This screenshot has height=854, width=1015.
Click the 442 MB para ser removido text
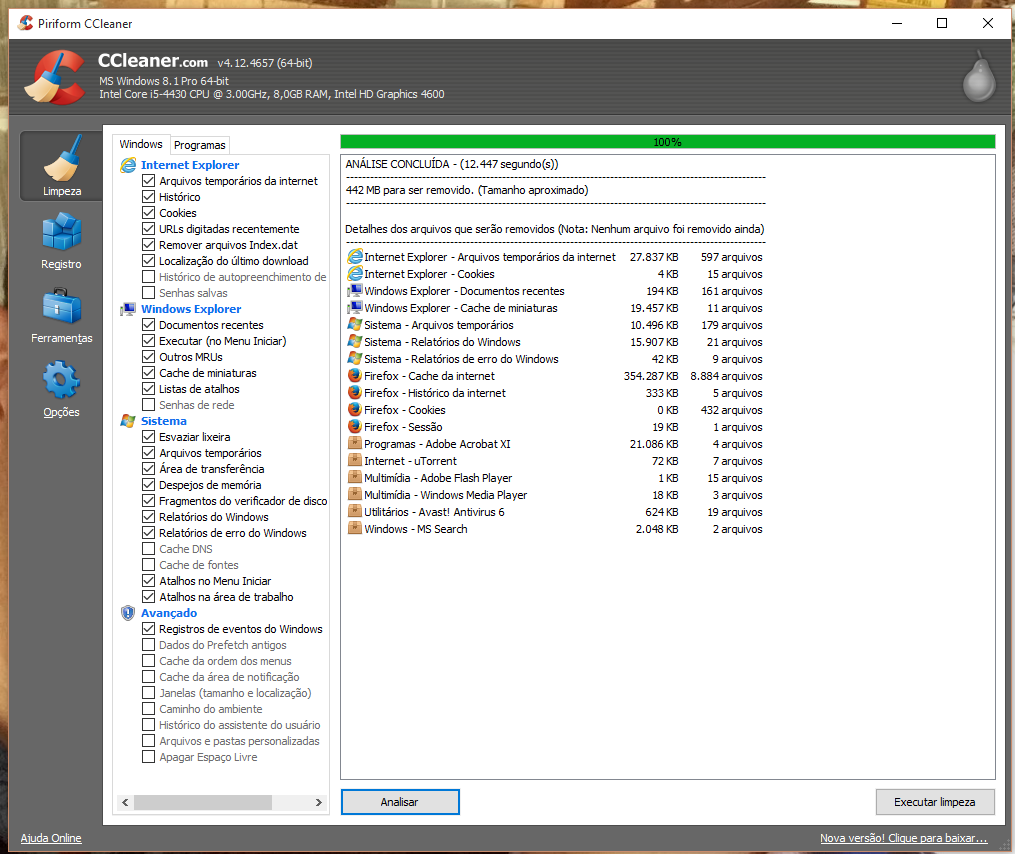(x=467, y=190)
